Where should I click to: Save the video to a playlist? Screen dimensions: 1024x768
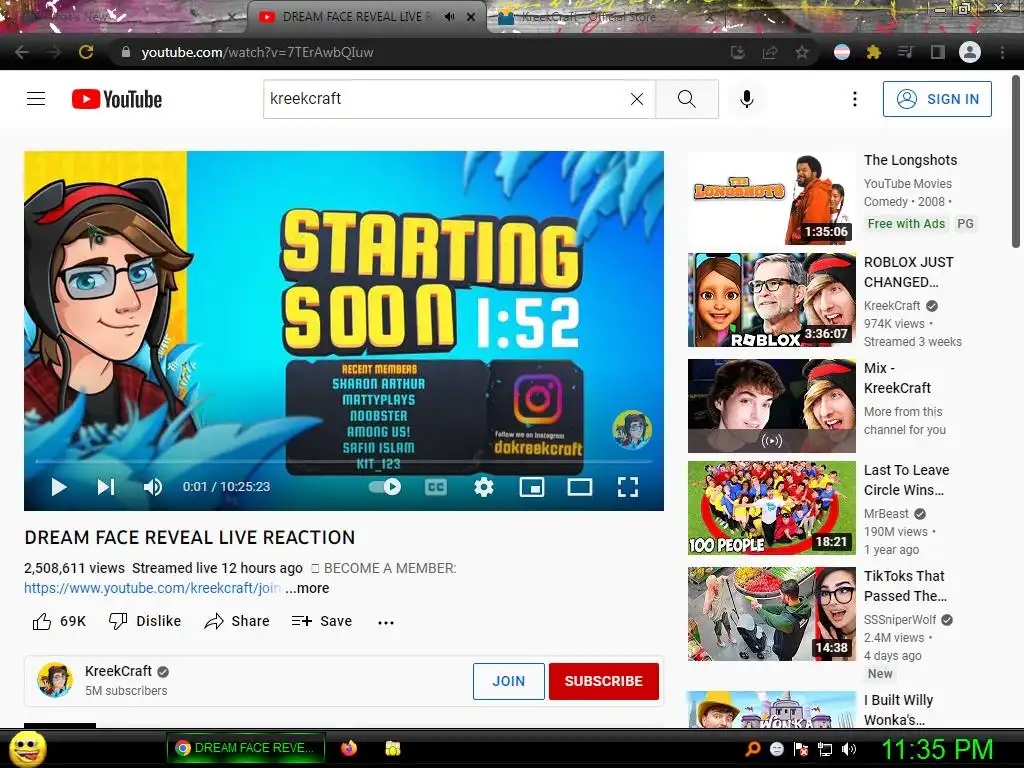pyautogui.click(x=322, y=621)
